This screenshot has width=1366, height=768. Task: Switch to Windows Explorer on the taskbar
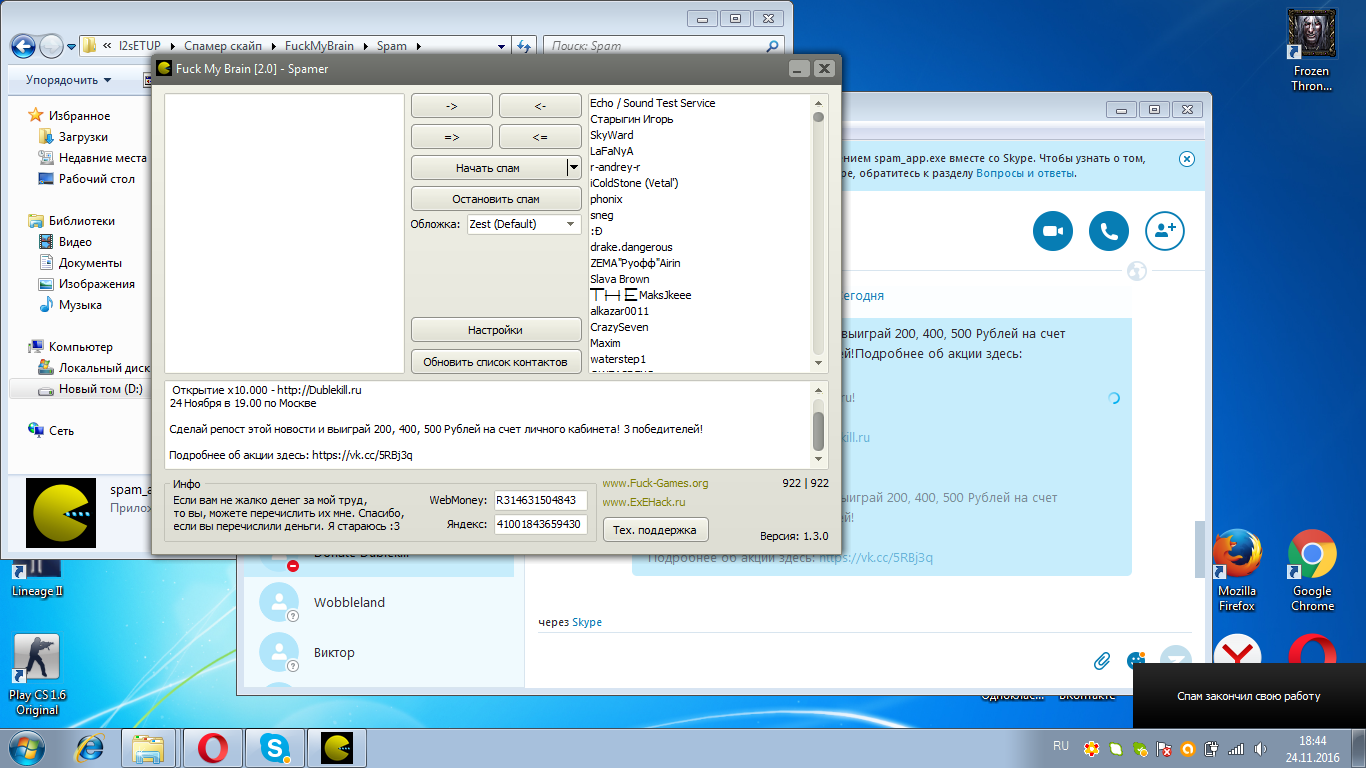point(149,748)
